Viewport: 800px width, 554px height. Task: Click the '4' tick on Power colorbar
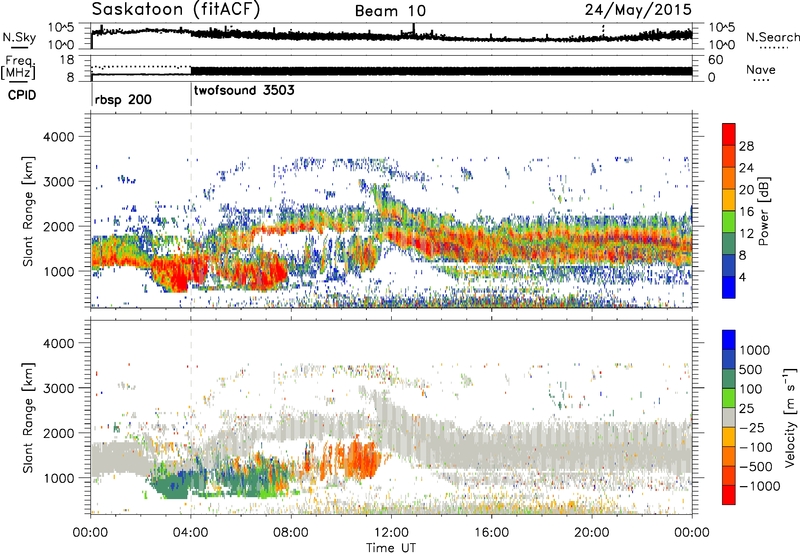(x=742, y=277)
